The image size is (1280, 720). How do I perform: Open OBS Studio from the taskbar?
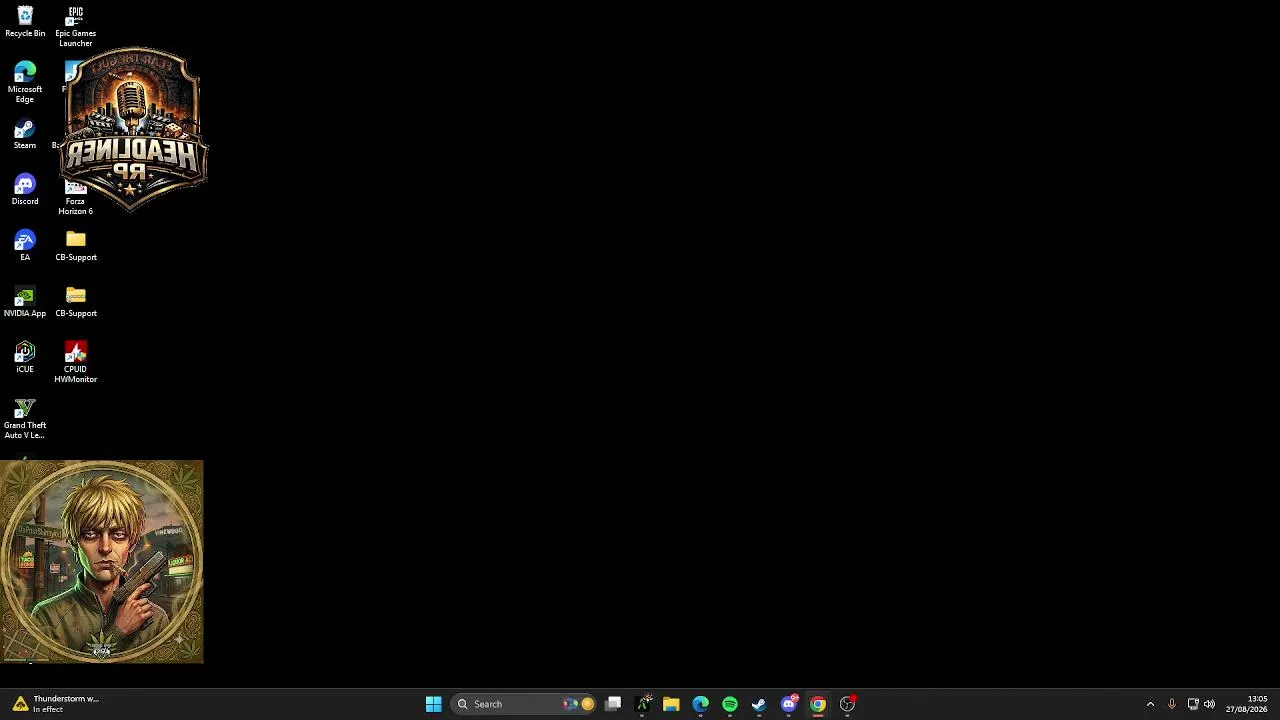[x=847, y=704]
